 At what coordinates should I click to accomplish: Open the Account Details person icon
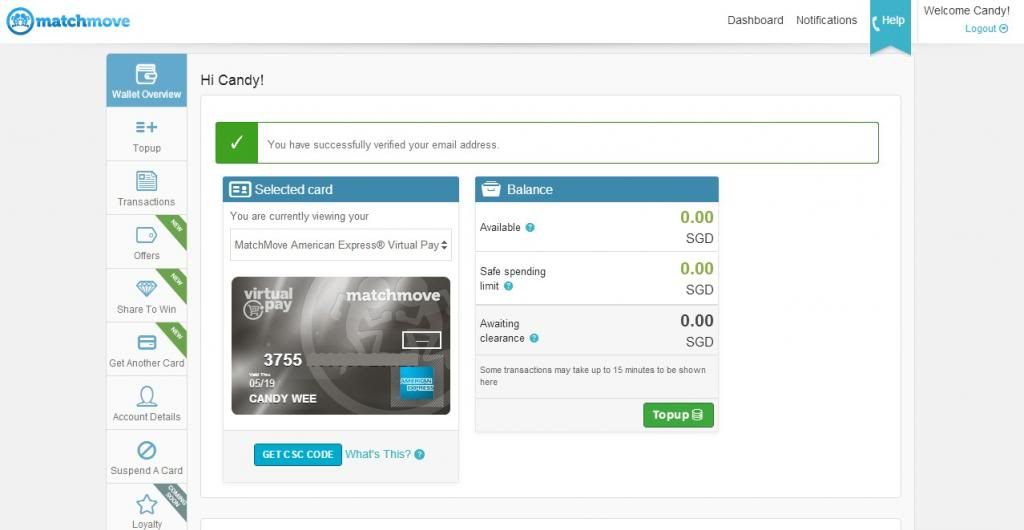146,396
